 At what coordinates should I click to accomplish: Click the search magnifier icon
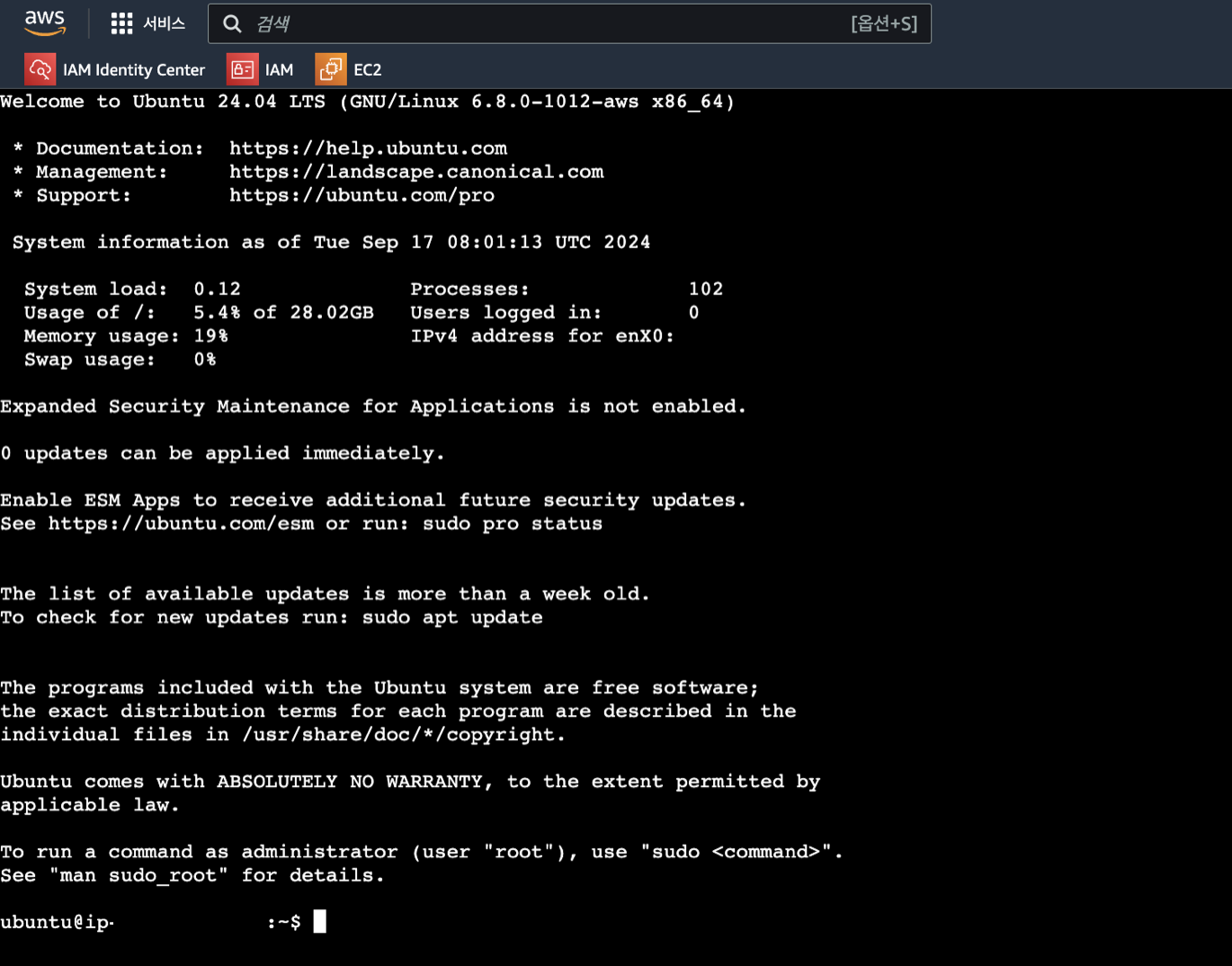click(x=232, y=23)
